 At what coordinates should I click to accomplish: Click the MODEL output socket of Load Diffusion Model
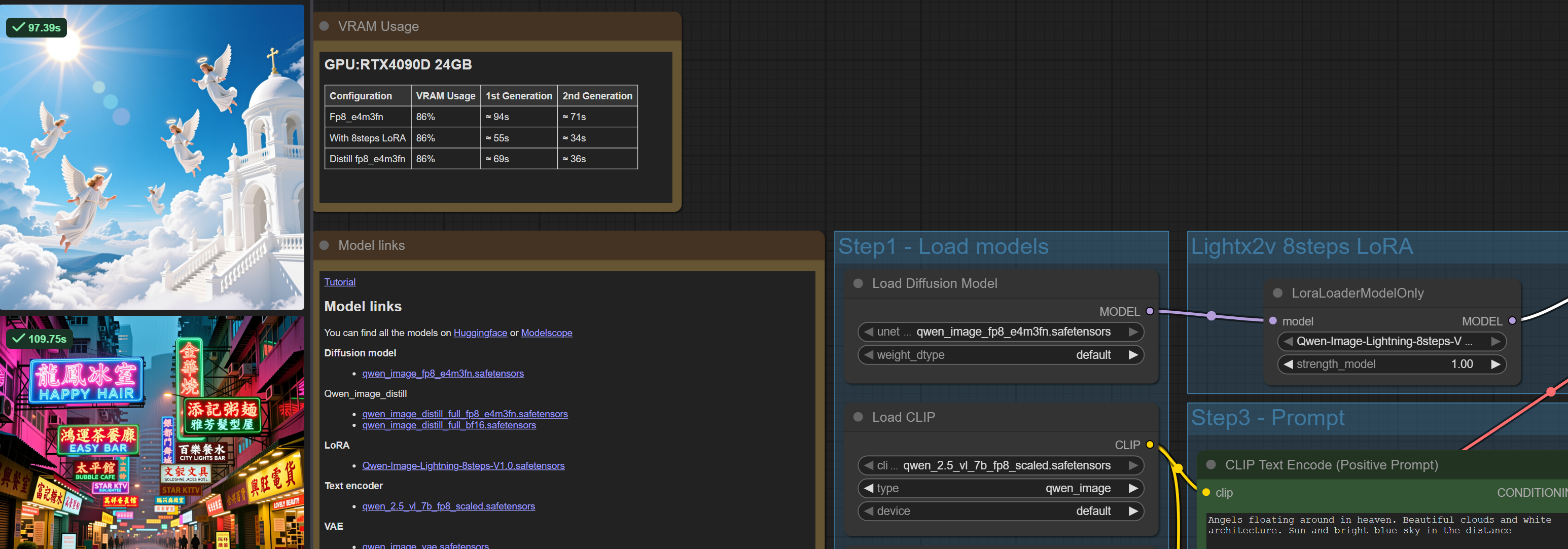[x=1150, y=311]
